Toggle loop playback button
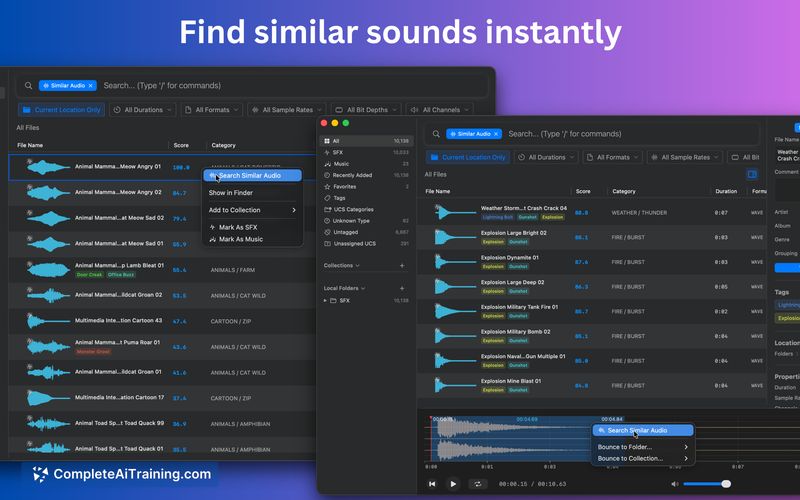 478,484
